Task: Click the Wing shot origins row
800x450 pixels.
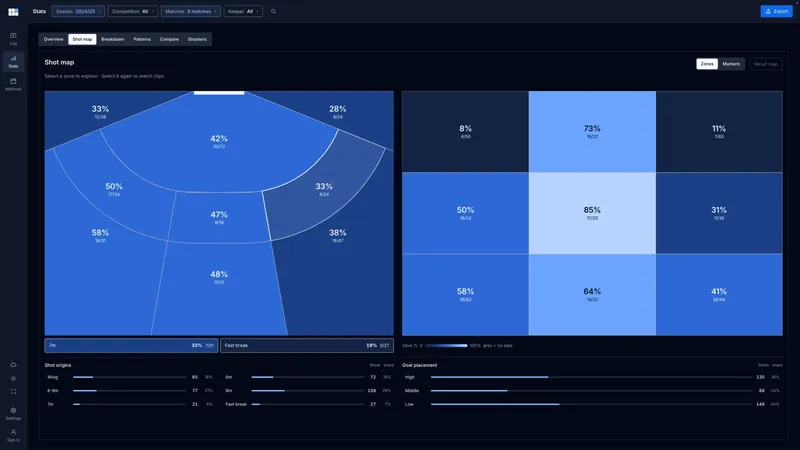Action: pos(130,377)
